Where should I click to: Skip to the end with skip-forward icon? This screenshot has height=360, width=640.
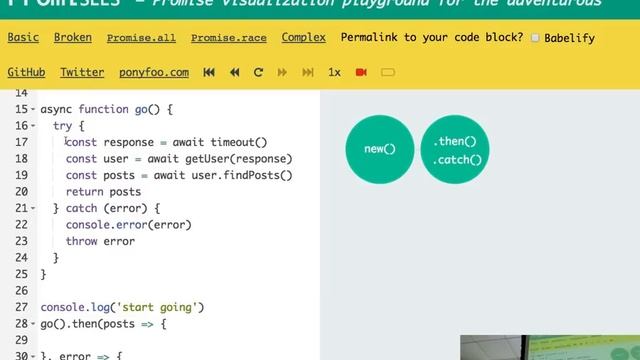click(x=308, y=73)
